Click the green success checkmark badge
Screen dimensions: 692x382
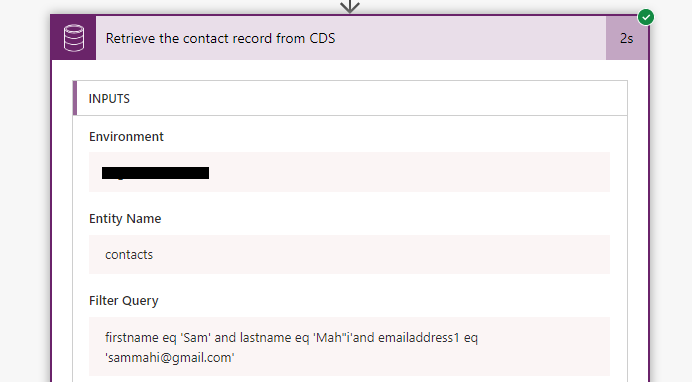(x=646, y=17)
